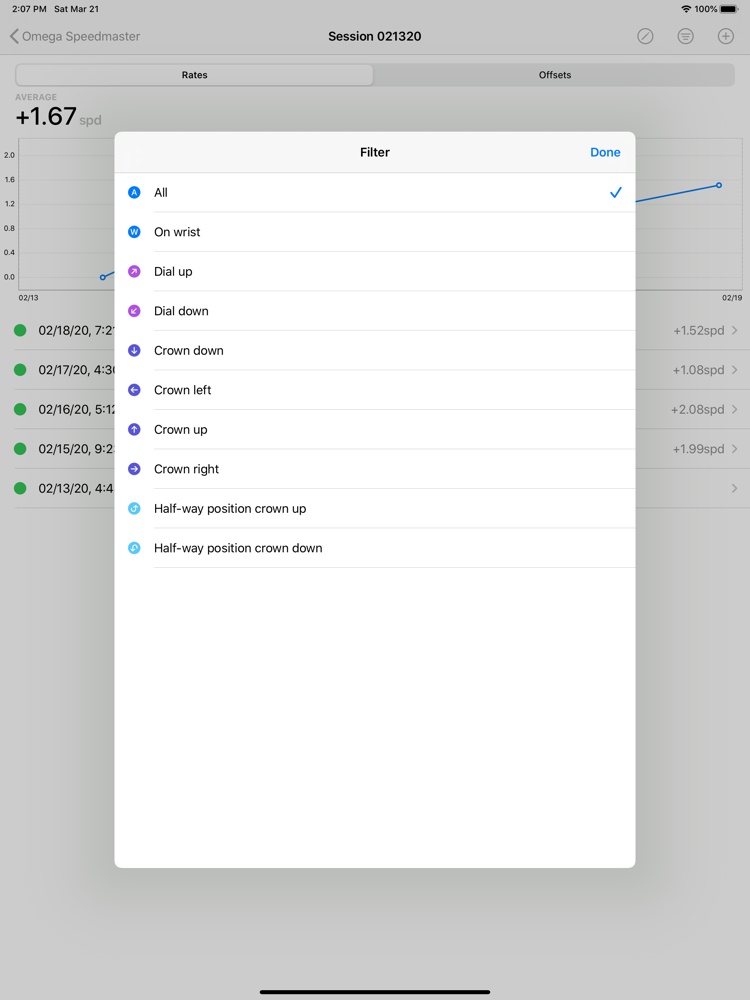The width and height of the screenshot is (750, 1000).
Task: Open the +2.08spd entry disclosure arrow
Action: coord(735,409)
